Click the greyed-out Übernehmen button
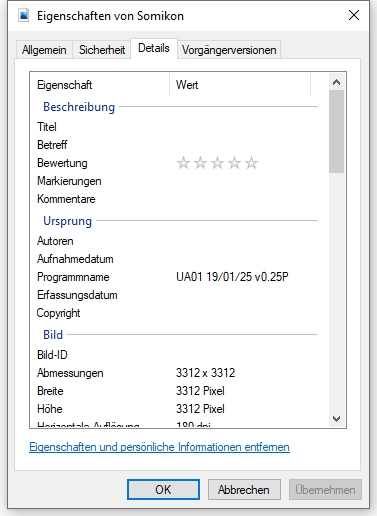Screen dimensions: 377x516 [325, 489]
